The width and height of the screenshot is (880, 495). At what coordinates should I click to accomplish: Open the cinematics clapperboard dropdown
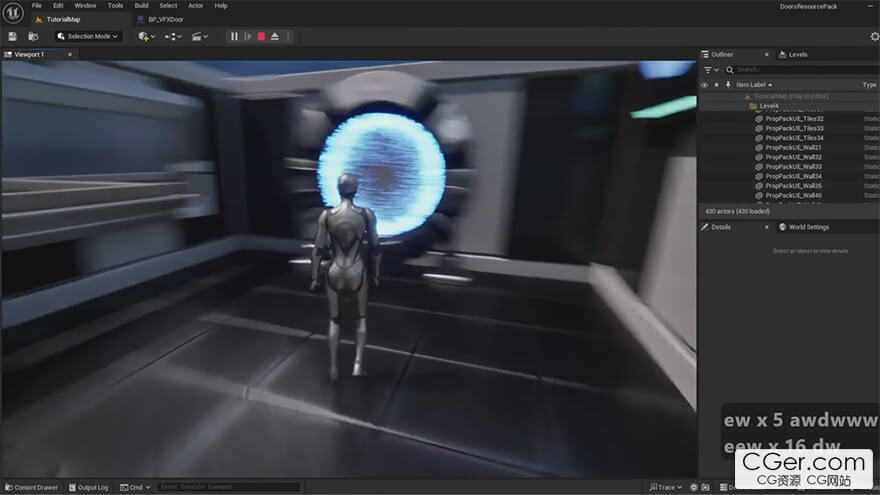click(x=200, y=36)
